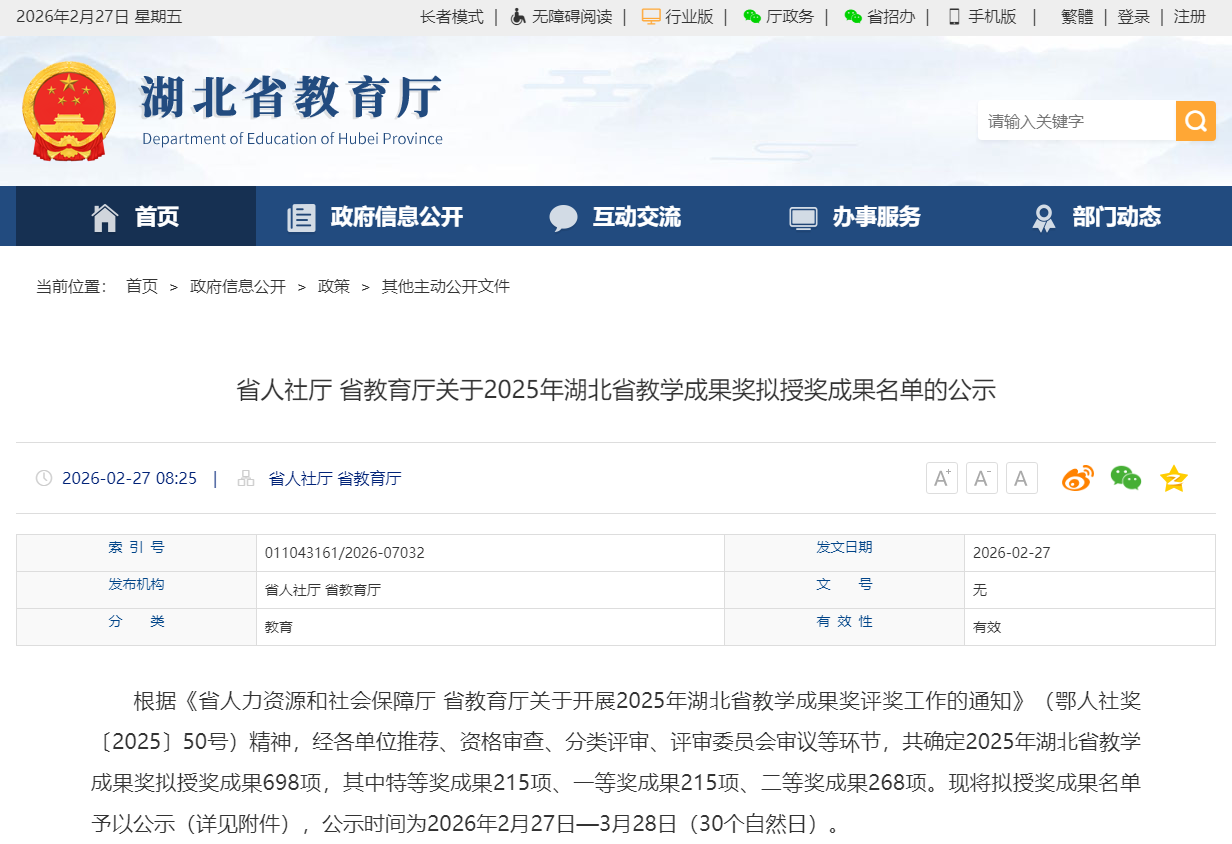This screenshot has width=1232, height=844.
Task: Share via the WeChat icon
Action: tap(1125, 478)
